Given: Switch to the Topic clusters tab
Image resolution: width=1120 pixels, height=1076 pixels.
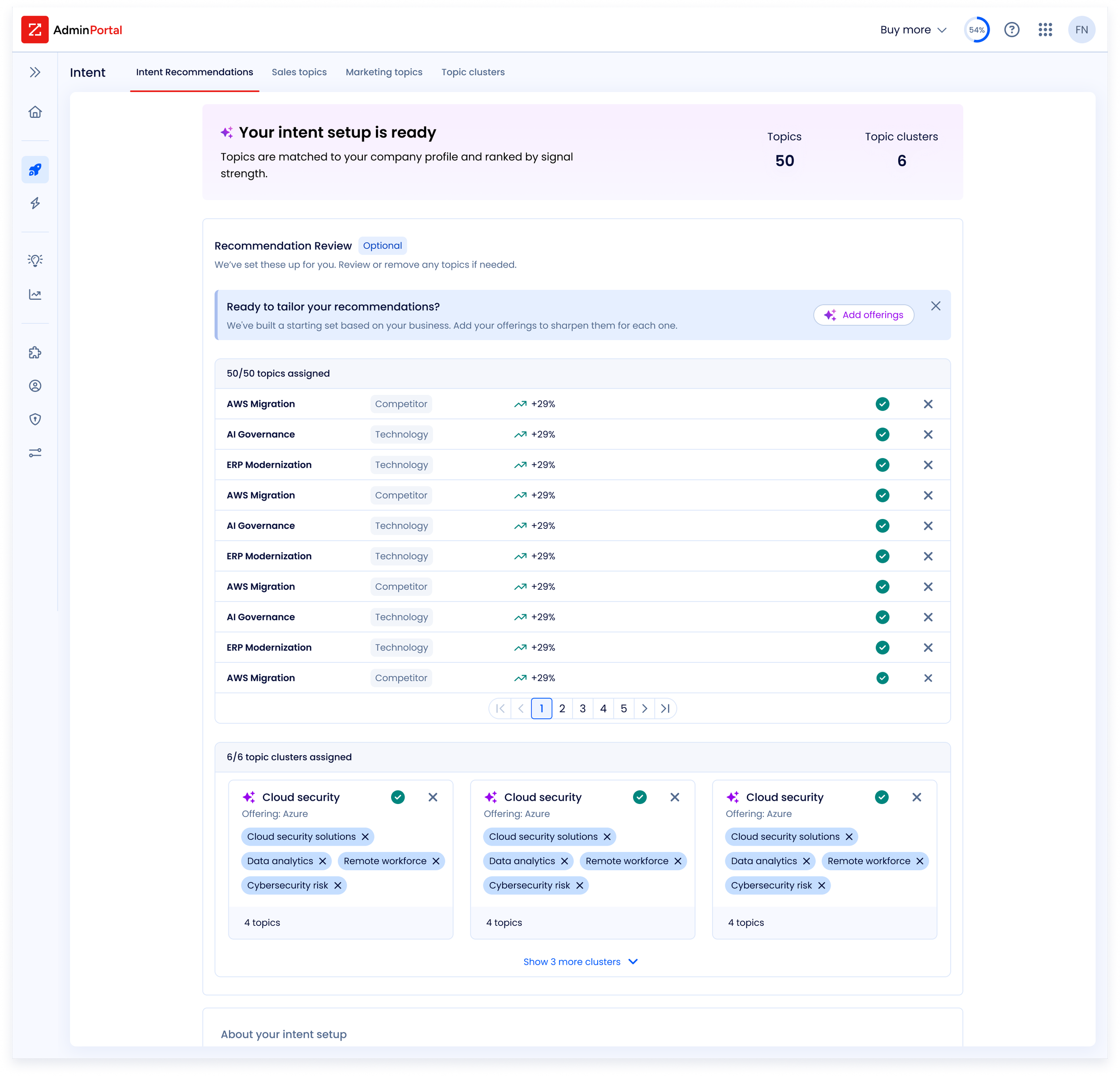Looking at the screenshot, I should coord(473,72).
